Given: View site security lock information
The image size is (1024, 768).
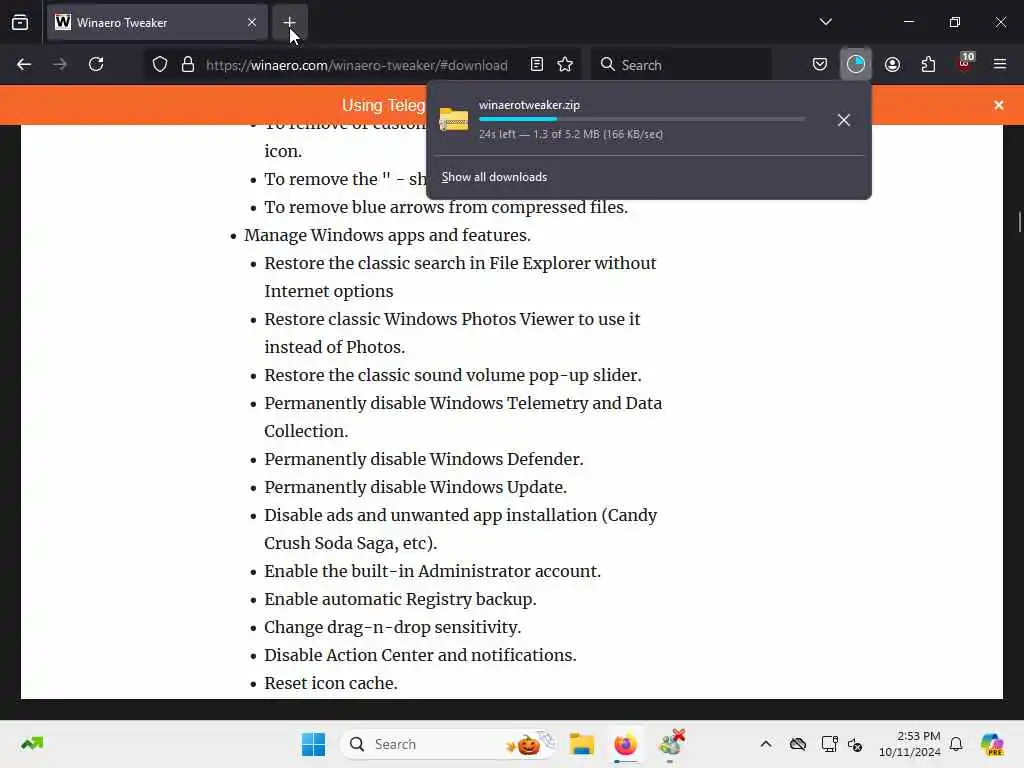Looking at the screenshot, I should click(188, 64).
